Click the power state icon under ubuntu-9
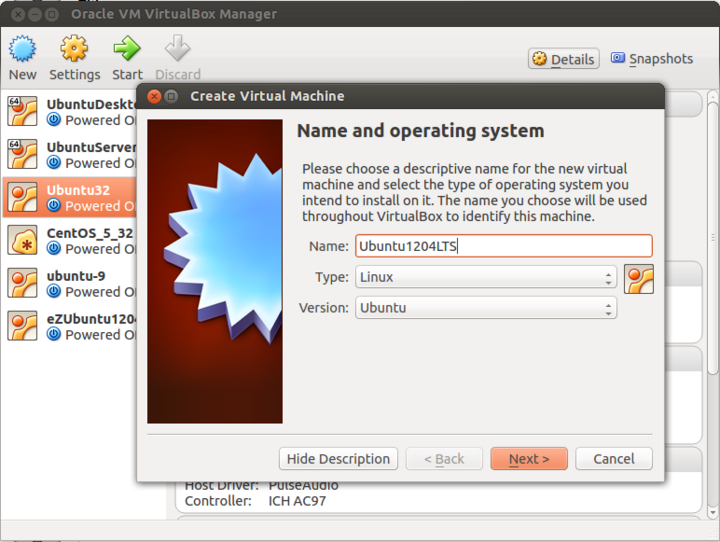Image resolution: width=720 pixels, height=542 pixels. coord(54,291)
